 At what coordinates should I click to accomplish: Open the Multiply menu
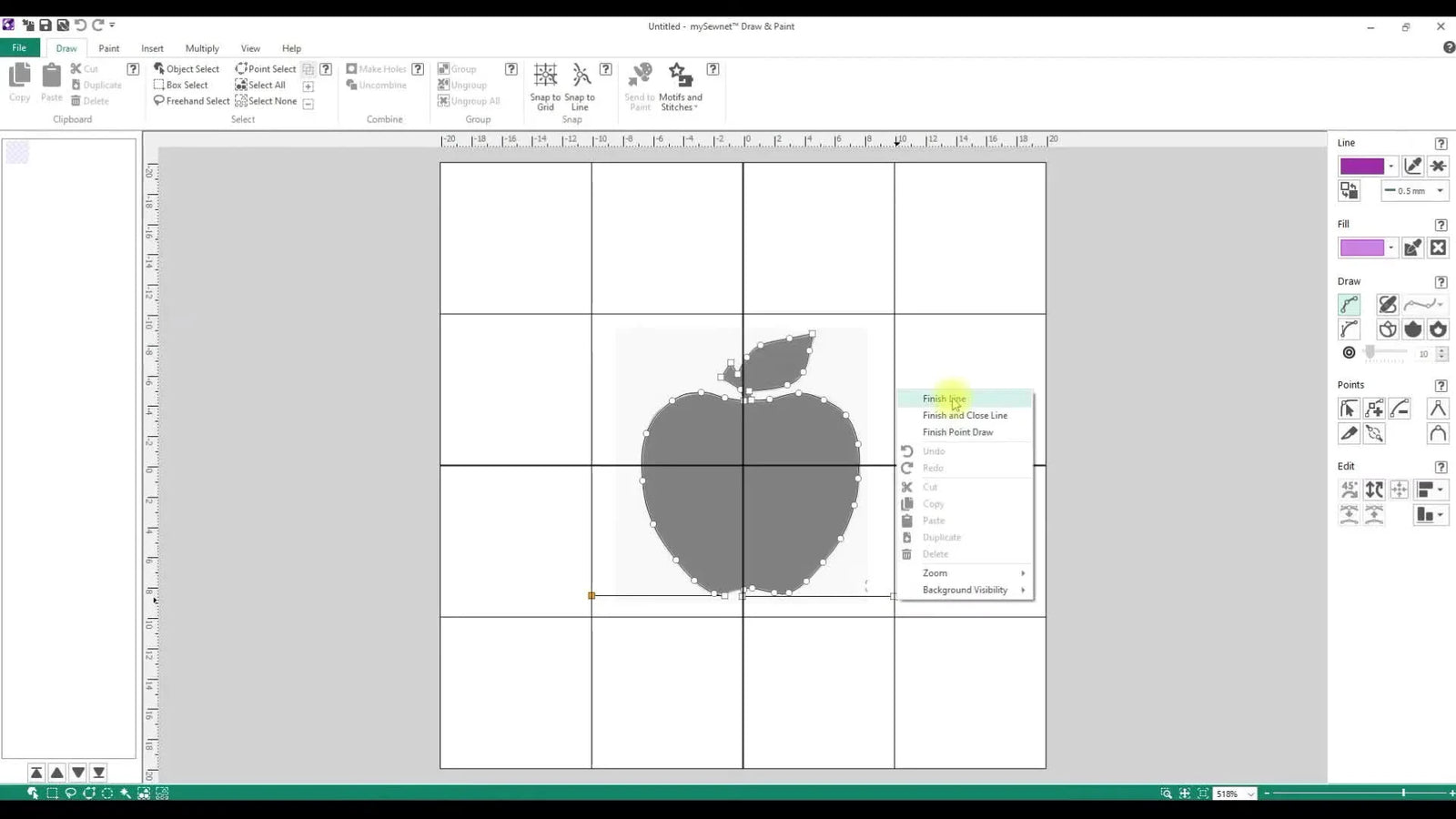(201, 48)
